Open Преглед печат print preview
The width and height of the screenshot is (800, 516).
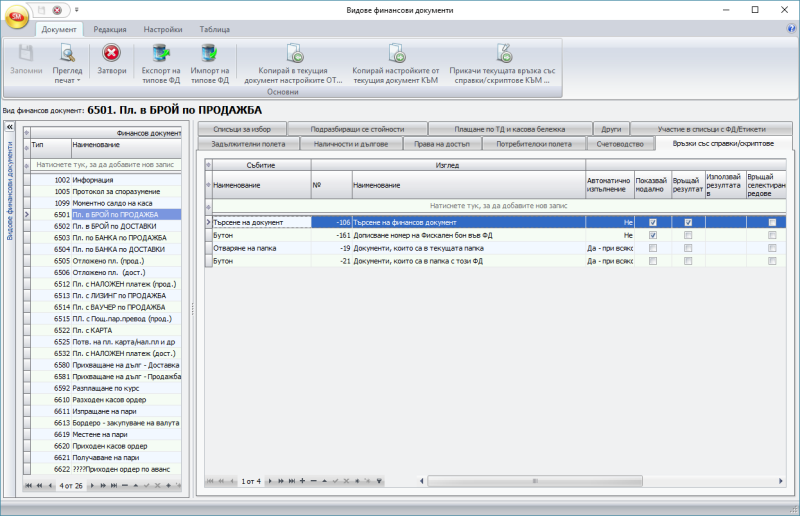coord(67,63)
